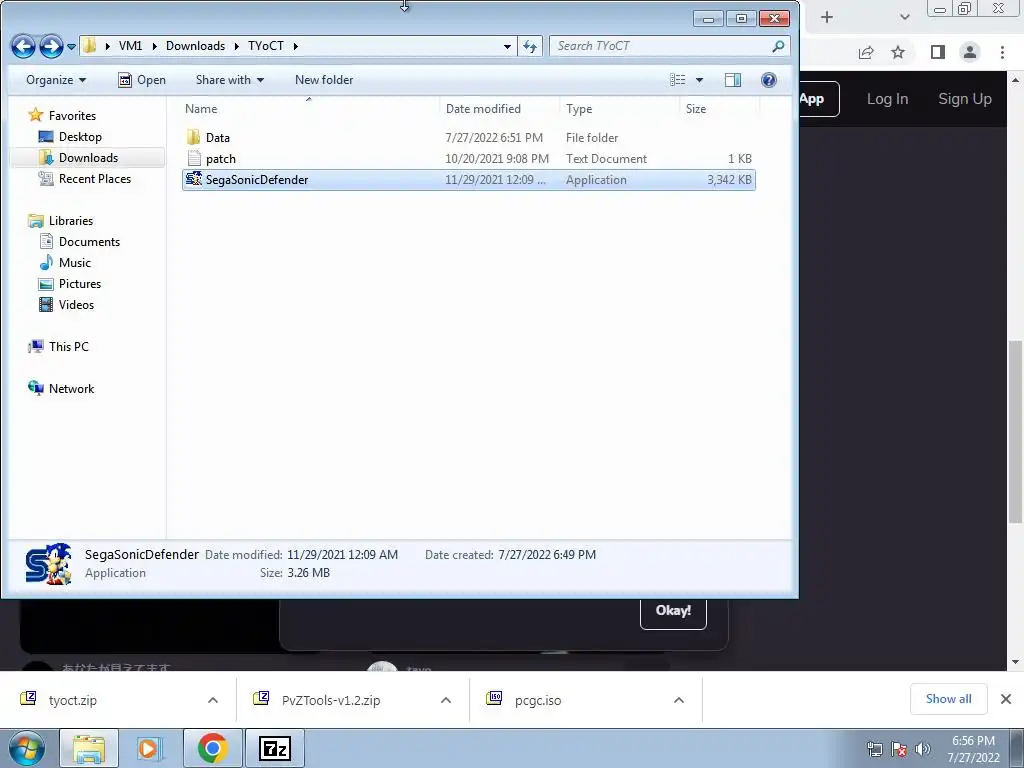This screenshot has height=768, width=1024.
Task: Select VM1 in the address breadcrumb
Action: click(x=131, y=46)
